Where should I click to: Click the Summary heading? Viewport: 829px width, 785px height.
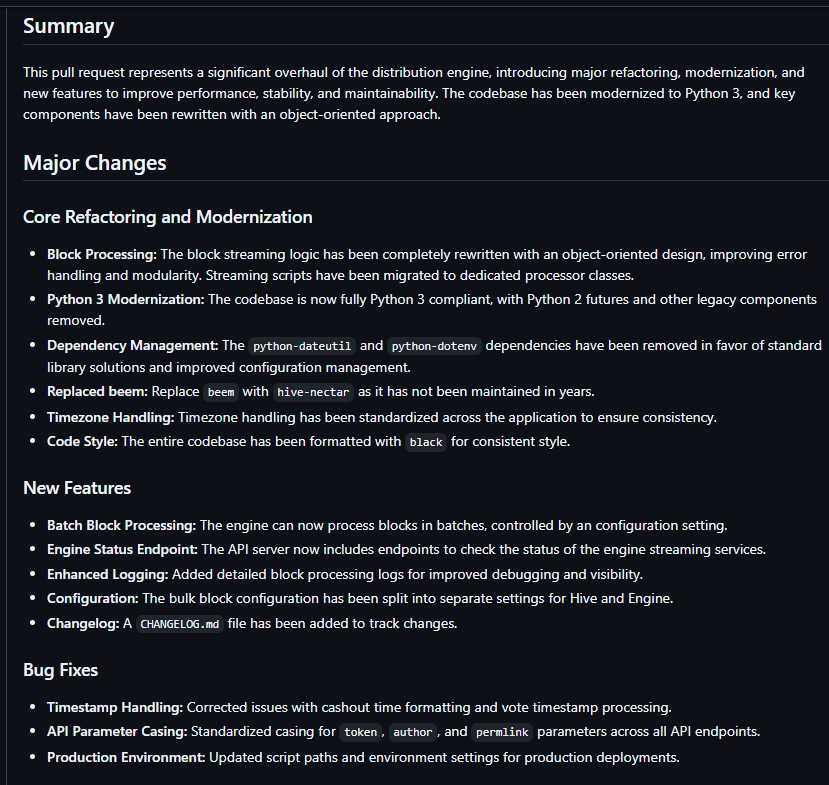68,27
